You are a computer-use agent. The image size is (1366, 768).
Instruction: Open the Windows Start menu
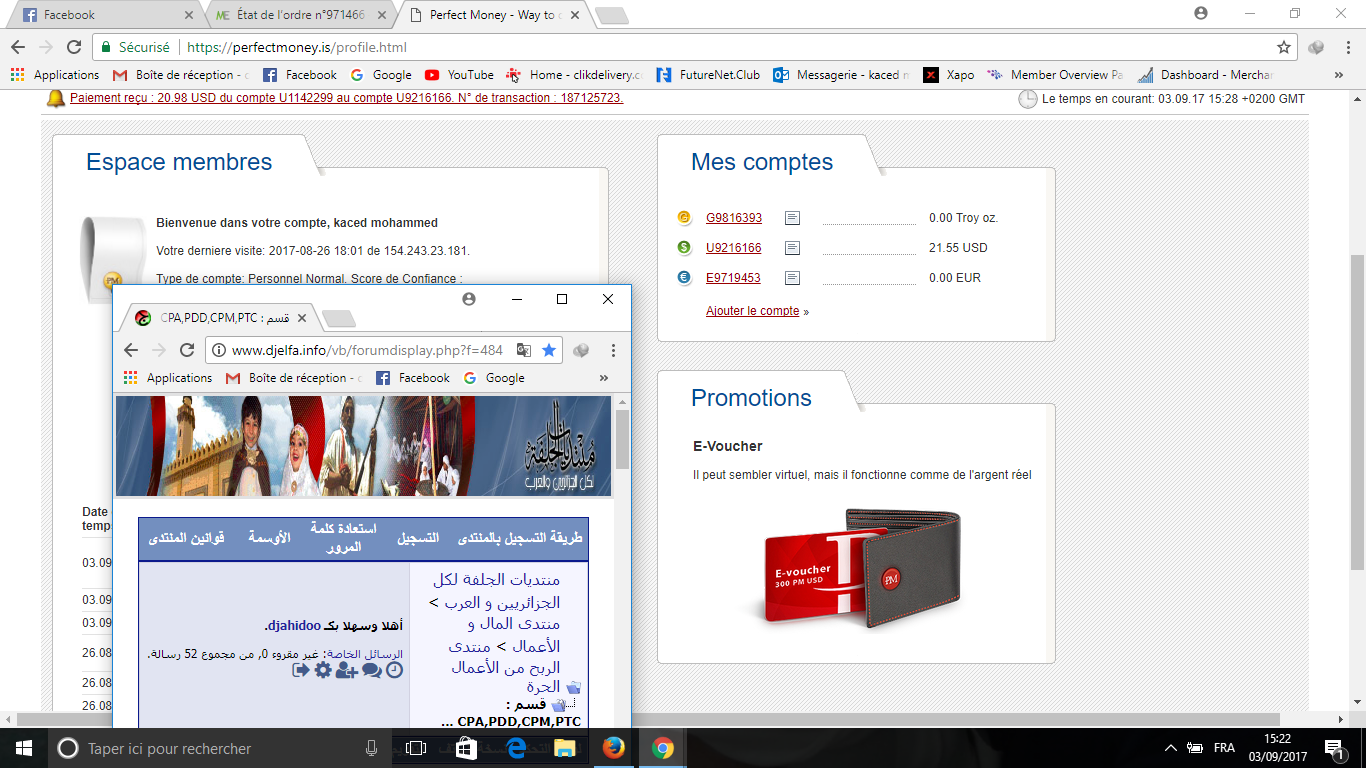[x=23, y=748]
